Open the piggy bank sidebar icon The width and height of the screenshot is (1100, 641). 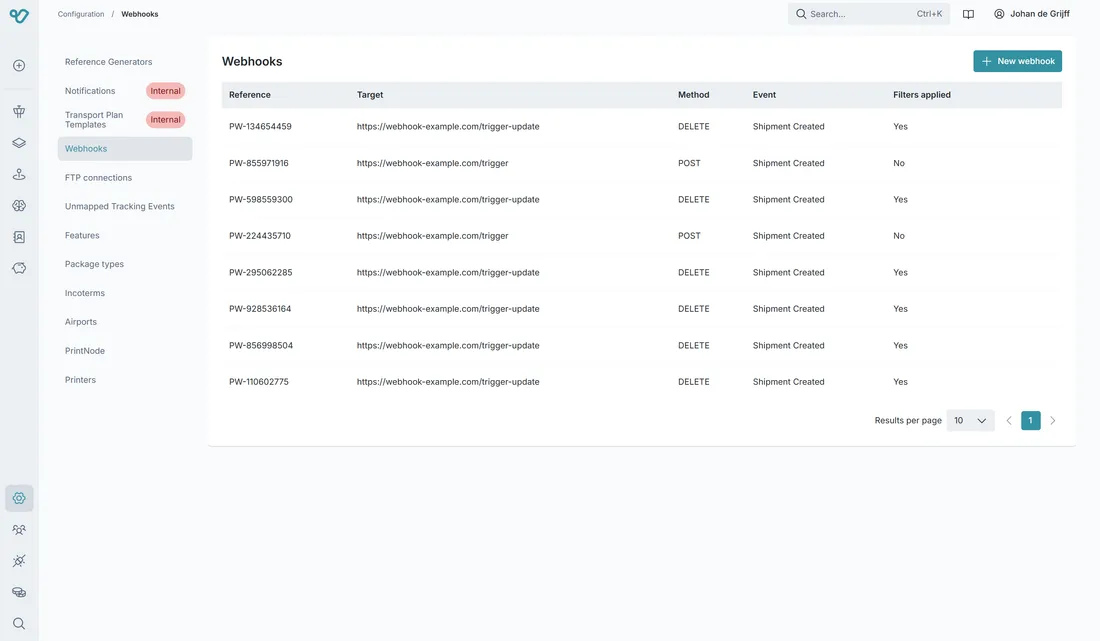click(x=19, y=268)
